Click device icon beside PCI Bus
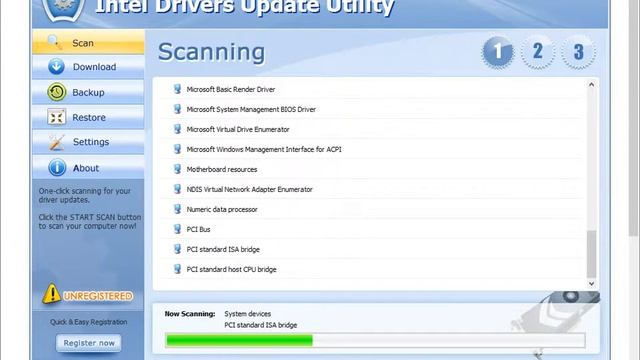The height and width of the screenshot is (360, 640). [x=177, y=229]
